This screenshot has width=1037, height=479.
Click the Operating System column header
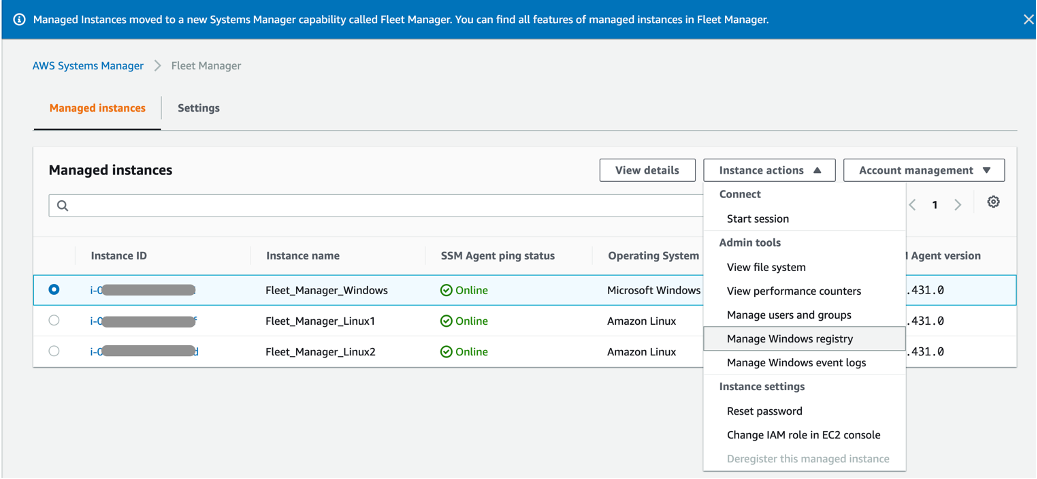coord(653,255)
